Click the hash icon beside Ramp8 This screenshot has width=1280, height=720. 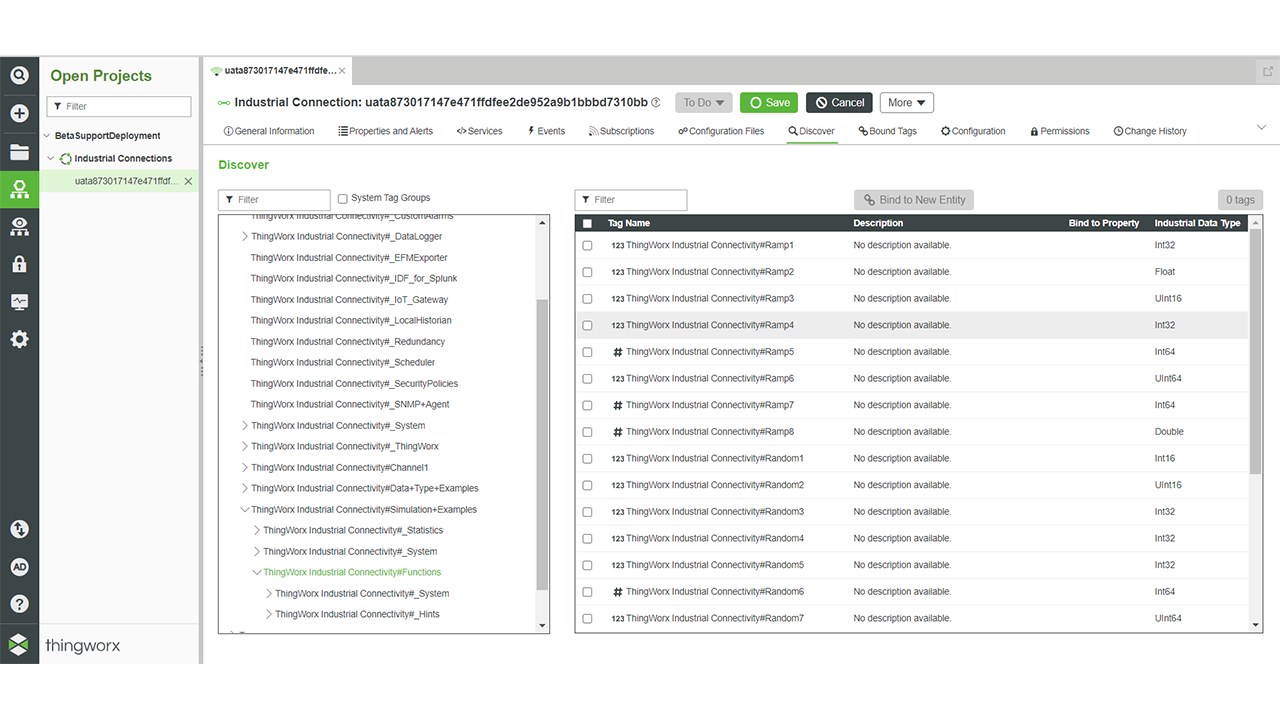618,432
